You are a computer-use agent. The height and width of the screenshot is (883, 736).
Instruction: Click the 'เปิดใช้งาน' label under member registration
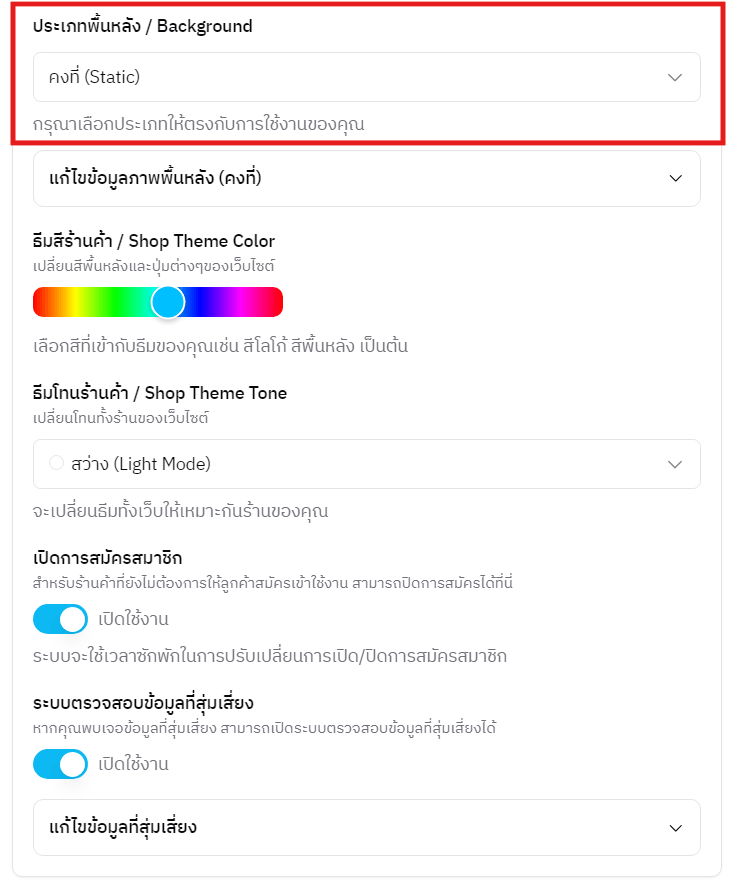coord(133,620)
